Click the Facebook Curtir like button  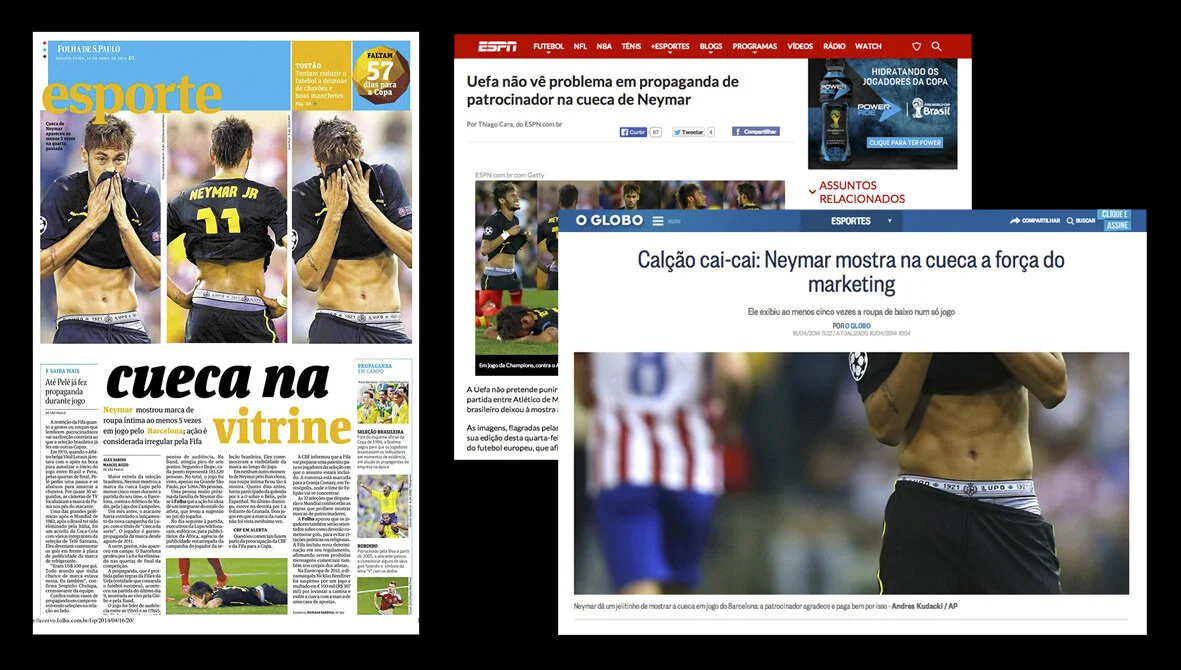click(633, 132)
